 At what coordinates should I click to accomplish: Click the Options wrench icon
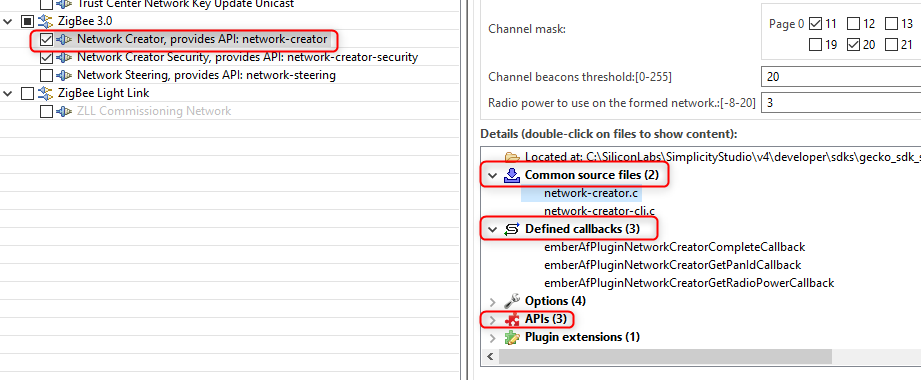coord(512,301)
